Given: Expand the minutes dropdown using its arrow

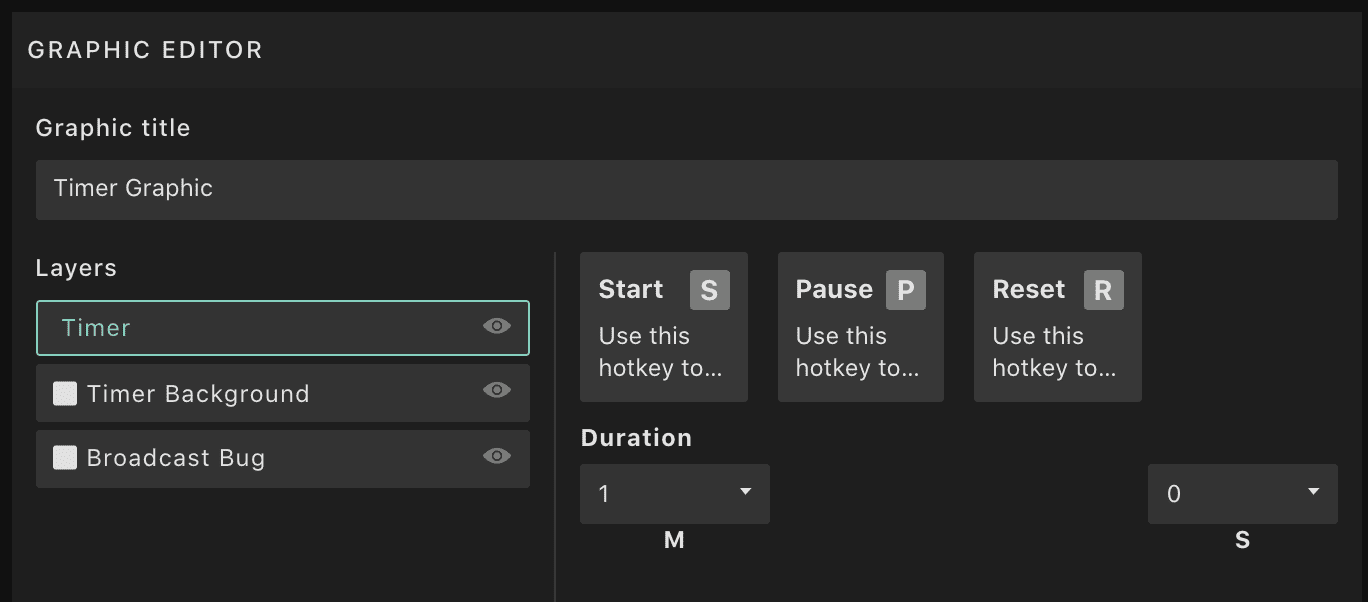Looking at the screenshot, I should click(x=745, y=492).
